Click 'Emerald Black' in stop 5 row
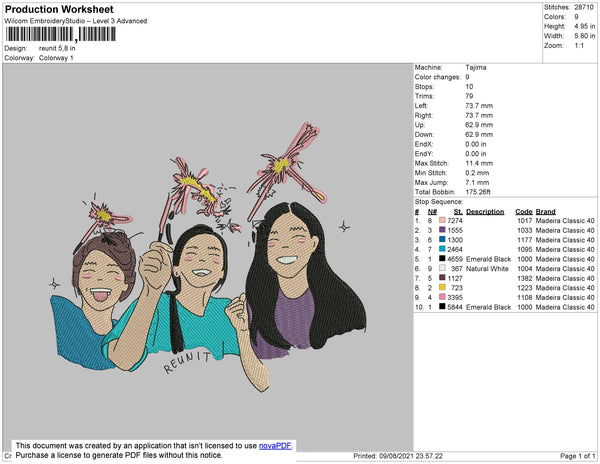Image resolution: width=600 pixels, height=464 pixels. pos(488,259)
